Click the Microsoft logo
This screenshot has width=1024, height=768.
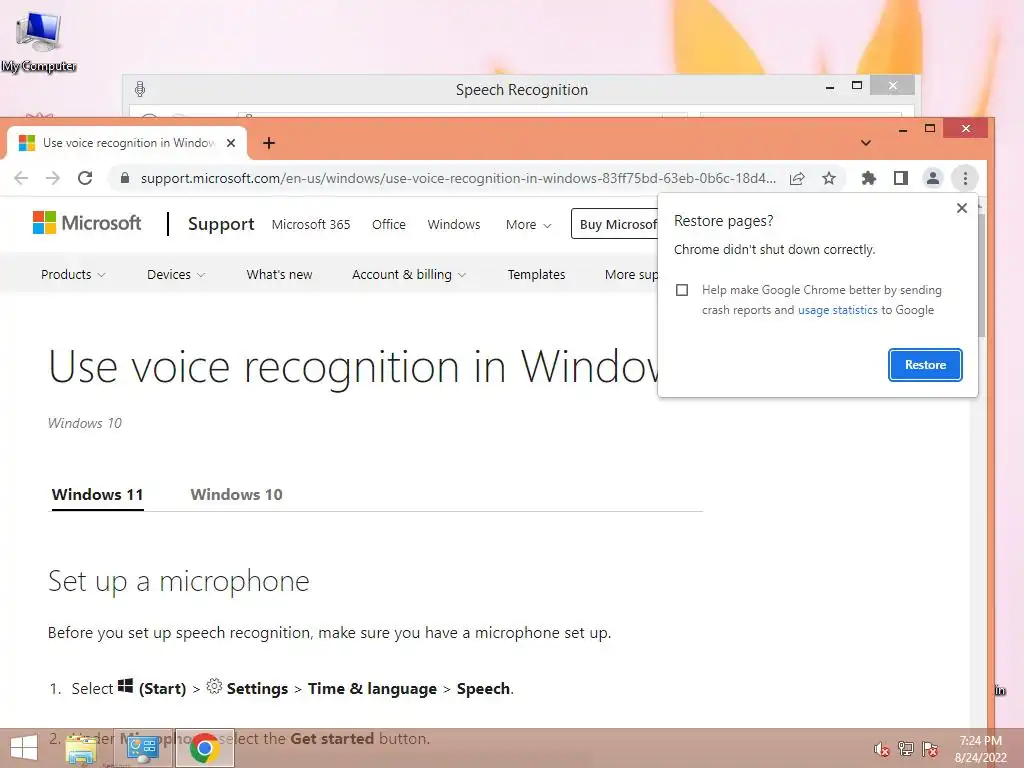click(x=87, y=223)
